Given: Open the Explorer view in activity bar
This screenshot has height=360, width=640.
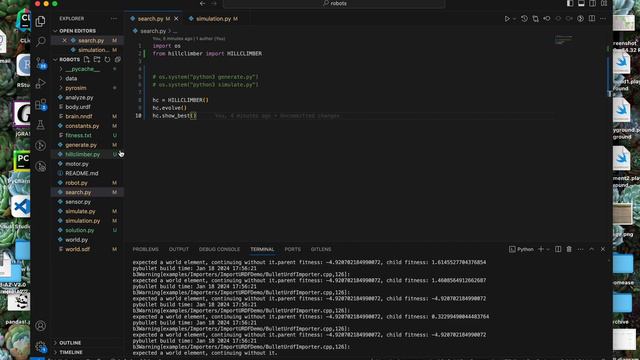Looking at the screenshot, I should pos(40,21).
